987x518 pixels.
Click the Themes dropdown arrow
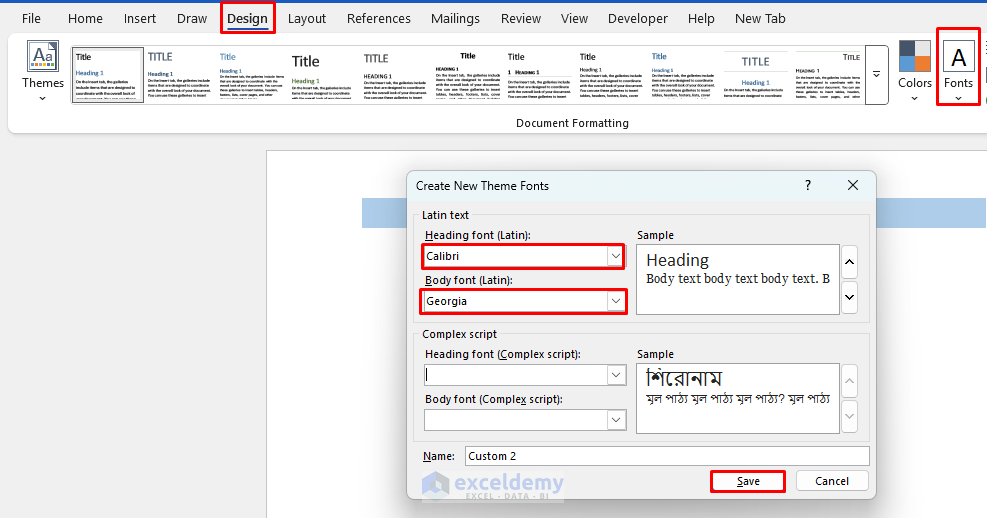(x=42, y=98)
